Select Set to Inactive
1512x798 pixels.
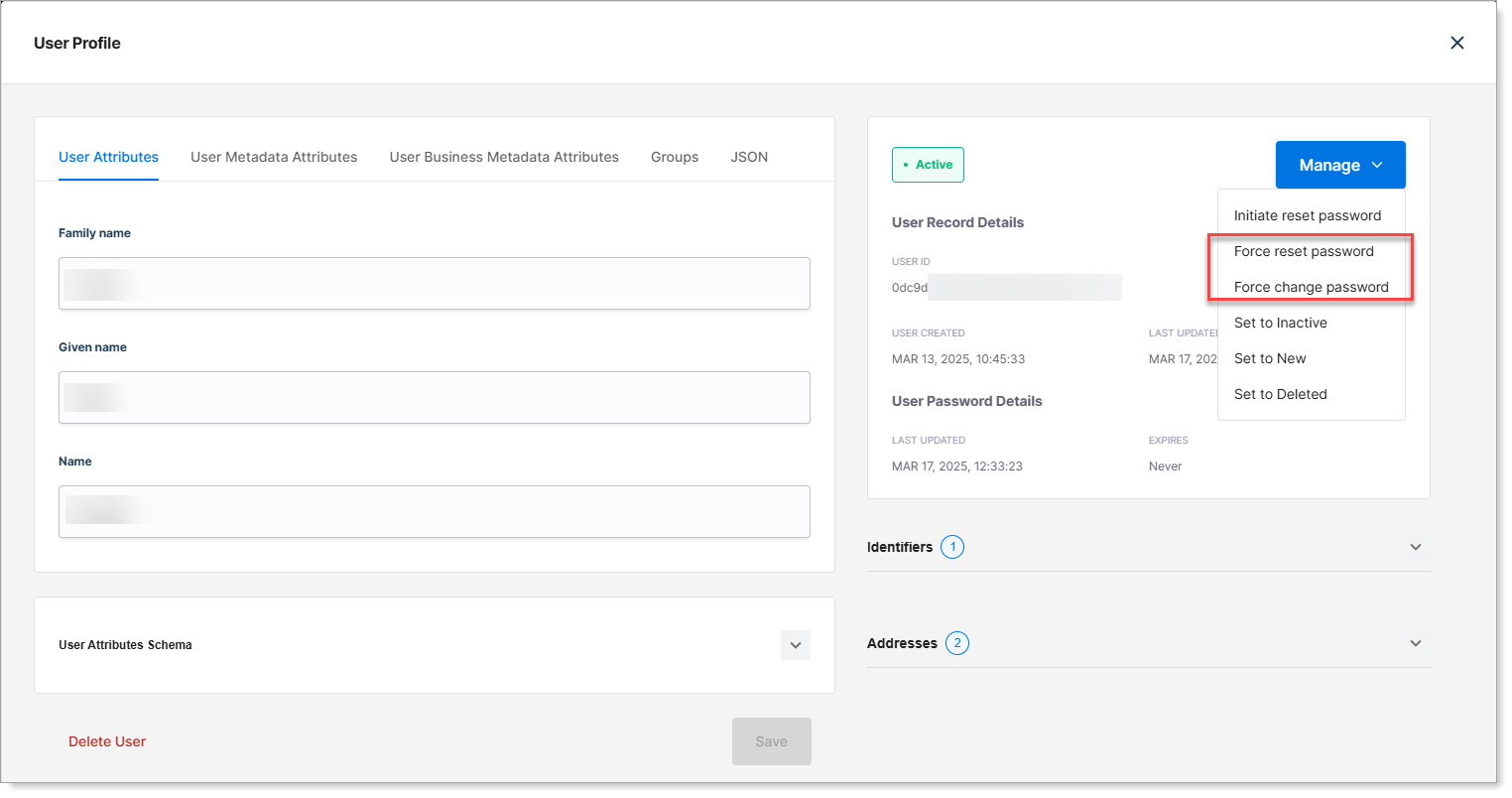(x=1280, y=323)
